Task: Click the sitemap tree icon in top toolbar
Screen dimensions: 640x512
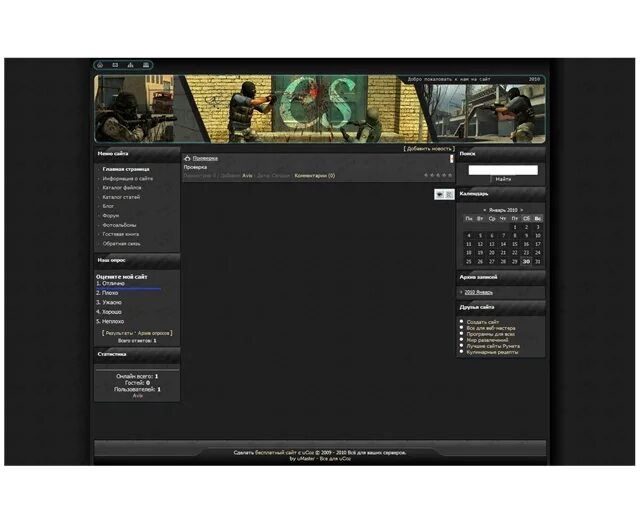Action: (131, 65)
